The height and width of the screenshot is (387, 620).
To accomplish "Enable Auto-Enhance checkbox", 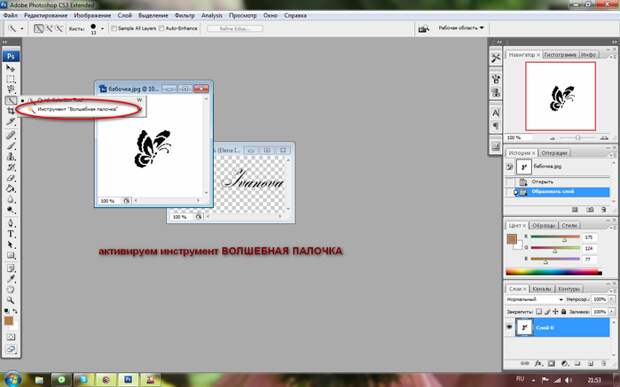I will [x=161, y=28].
